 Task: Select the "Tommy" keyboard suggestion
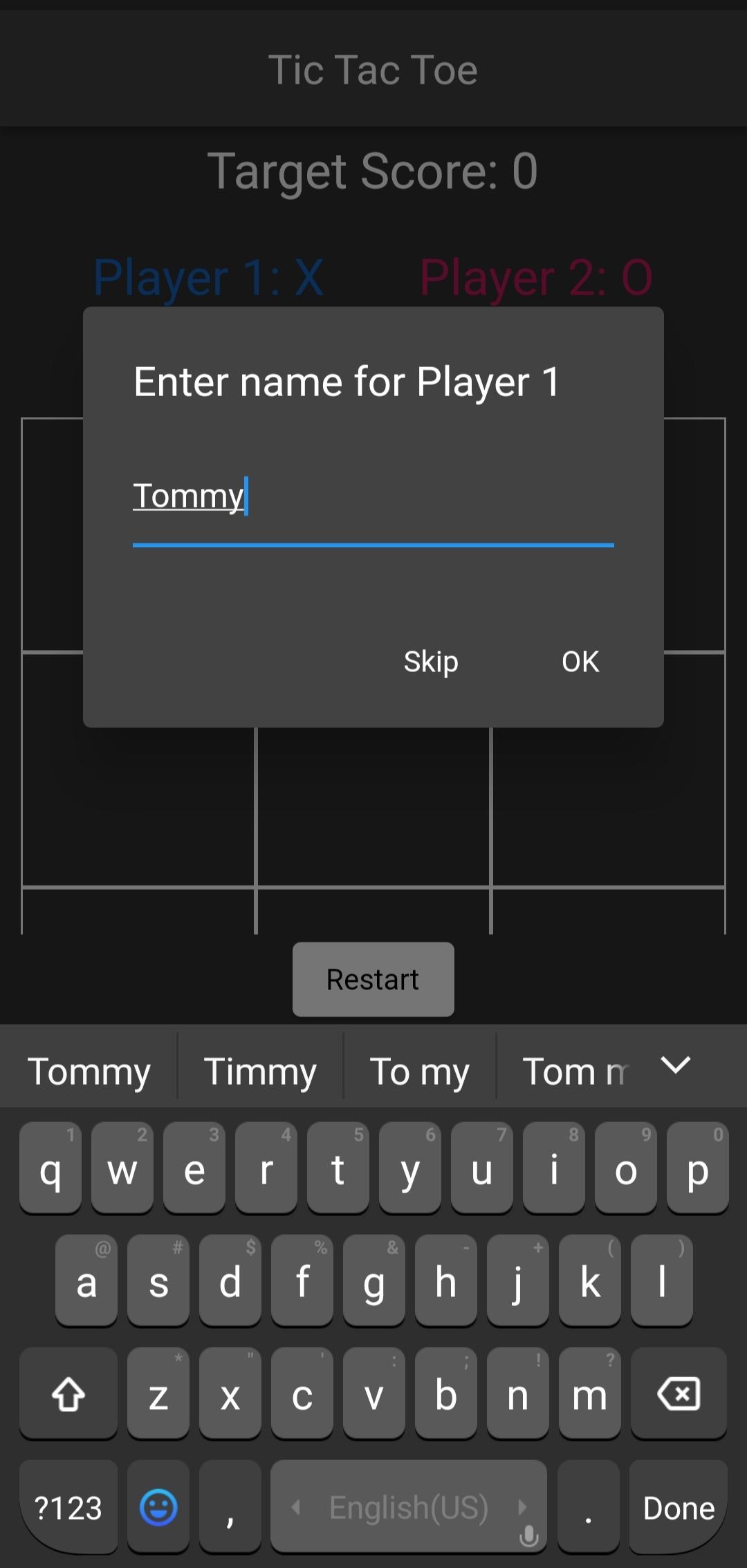(x=89, y=1072)
